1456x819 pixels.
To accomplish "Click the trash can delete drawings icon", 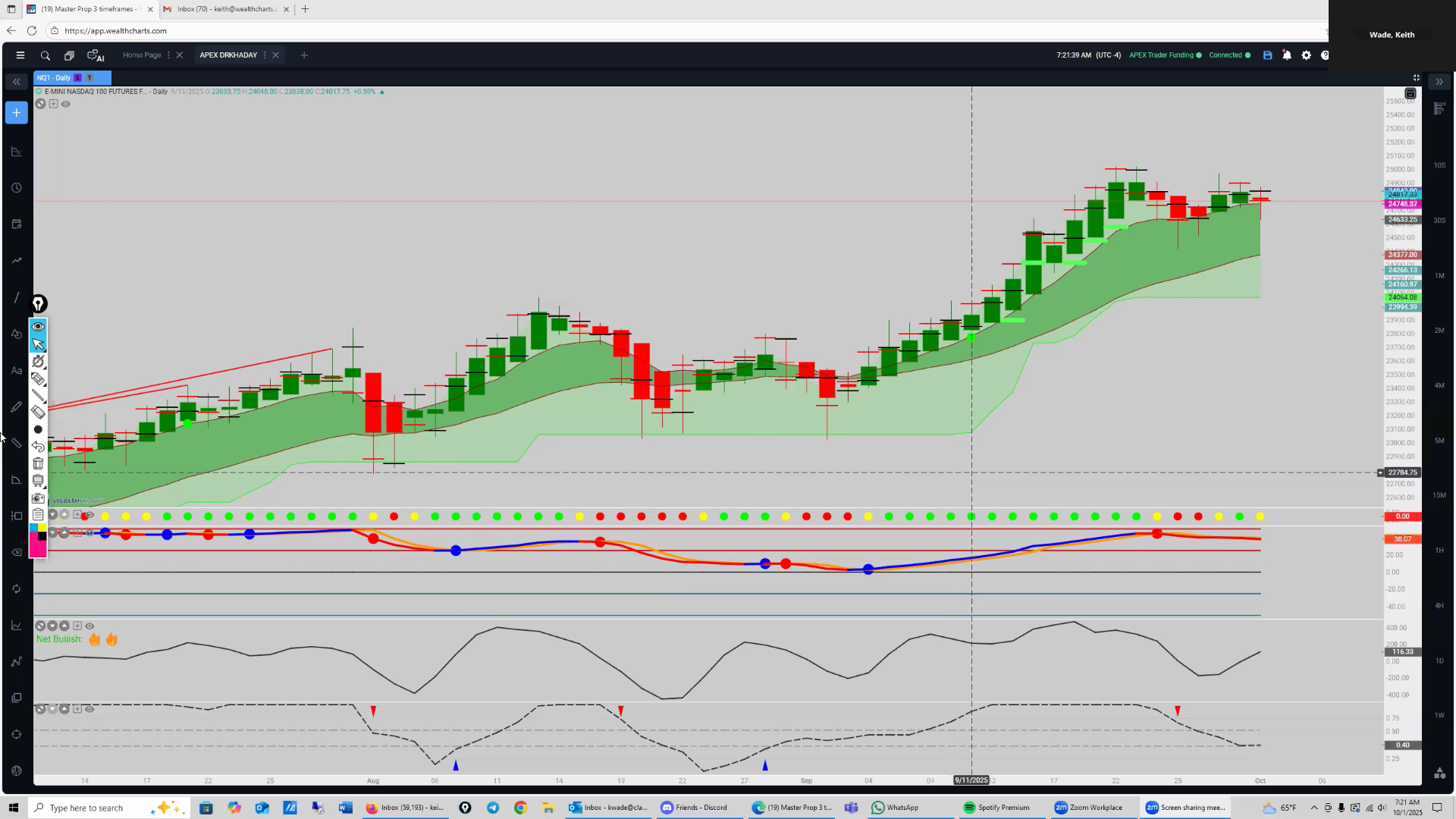I will (x=38, y=463).
